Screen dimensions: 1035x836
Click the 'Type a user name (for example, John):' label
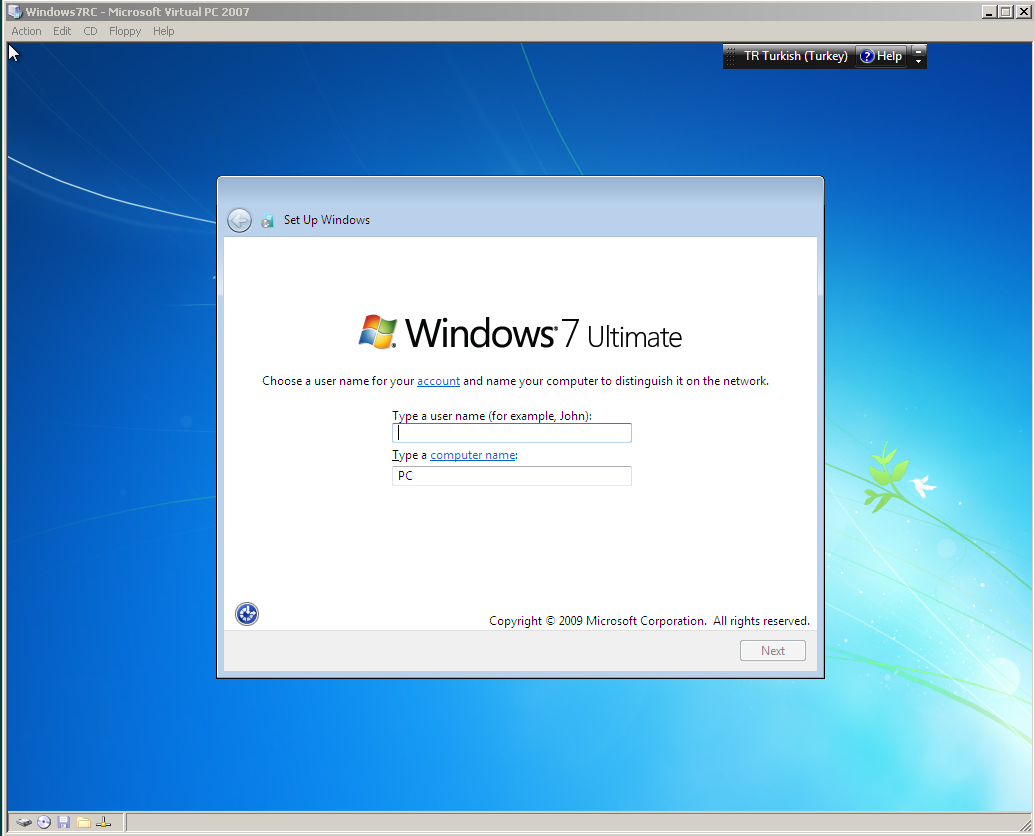[492, 416]
